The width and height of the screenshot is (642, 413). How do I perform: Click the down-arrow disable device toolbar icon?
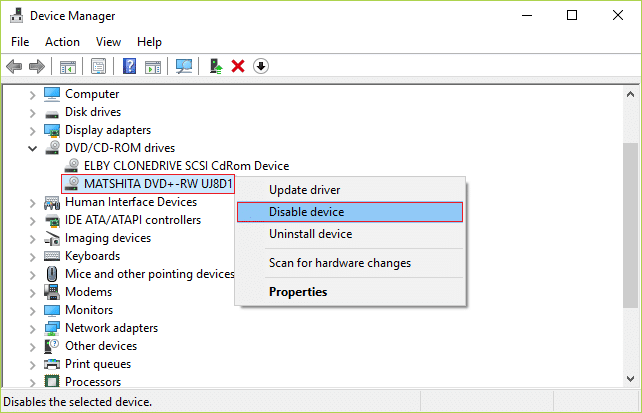point(261,67)
